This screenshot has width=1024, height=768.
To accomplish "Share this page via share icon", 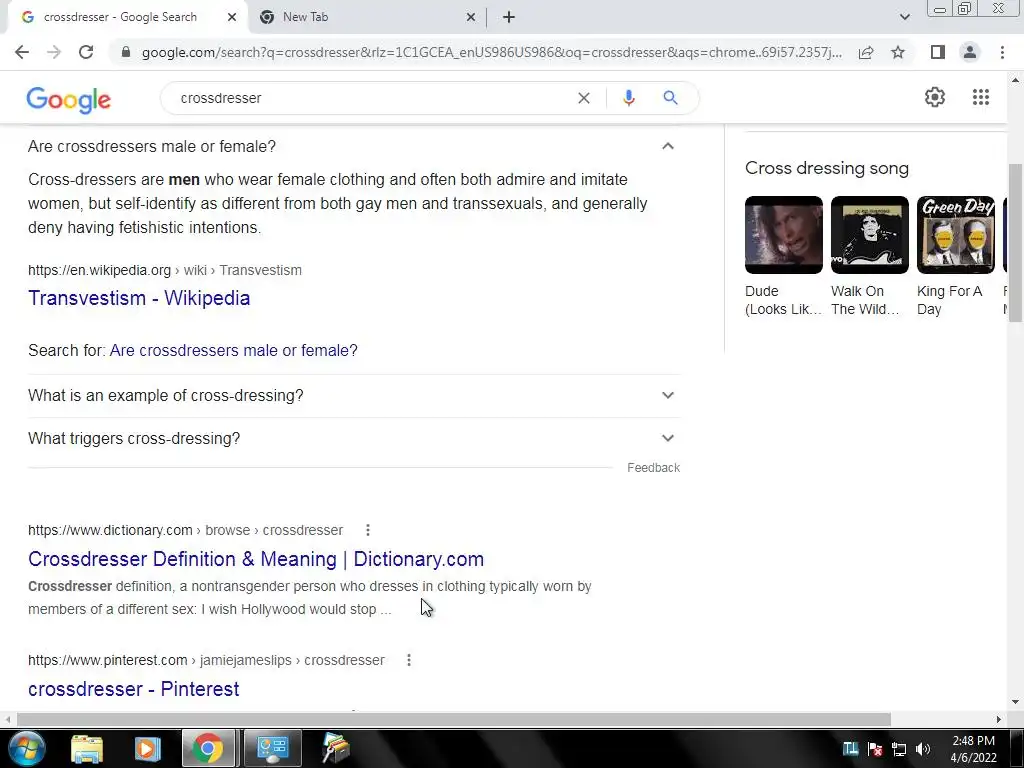I will [x=866, y=52].
